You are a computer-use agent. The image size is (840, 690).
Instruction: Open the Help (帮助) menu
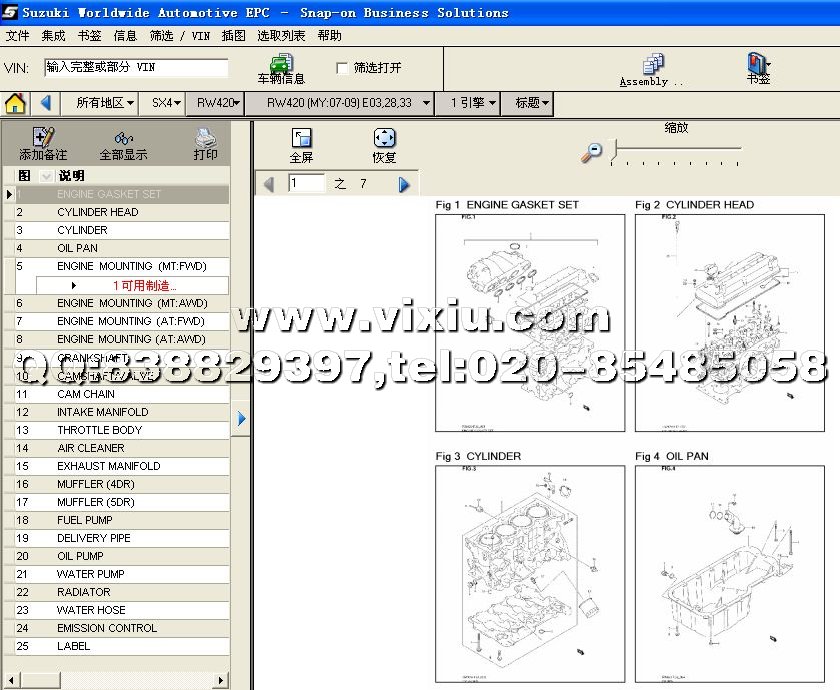(x=329, y=35)
